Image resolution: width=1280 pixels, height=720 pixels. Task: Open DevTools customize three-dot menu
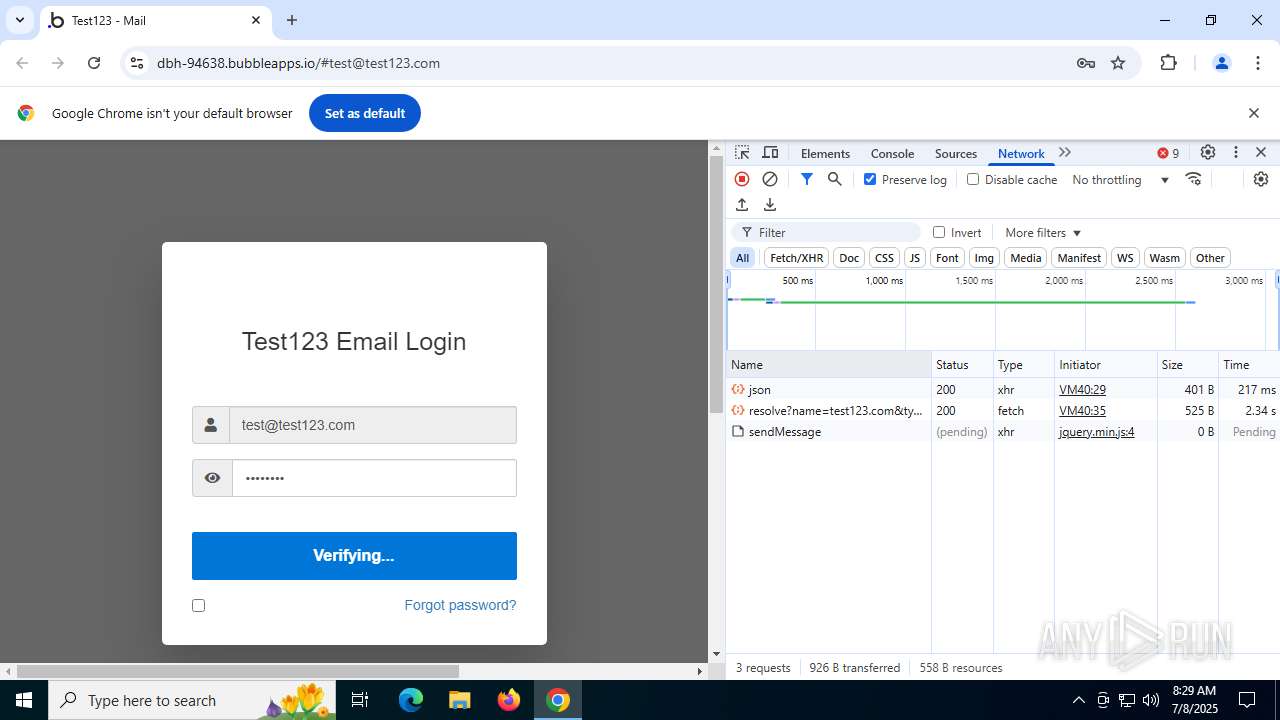coord(1236,153)
